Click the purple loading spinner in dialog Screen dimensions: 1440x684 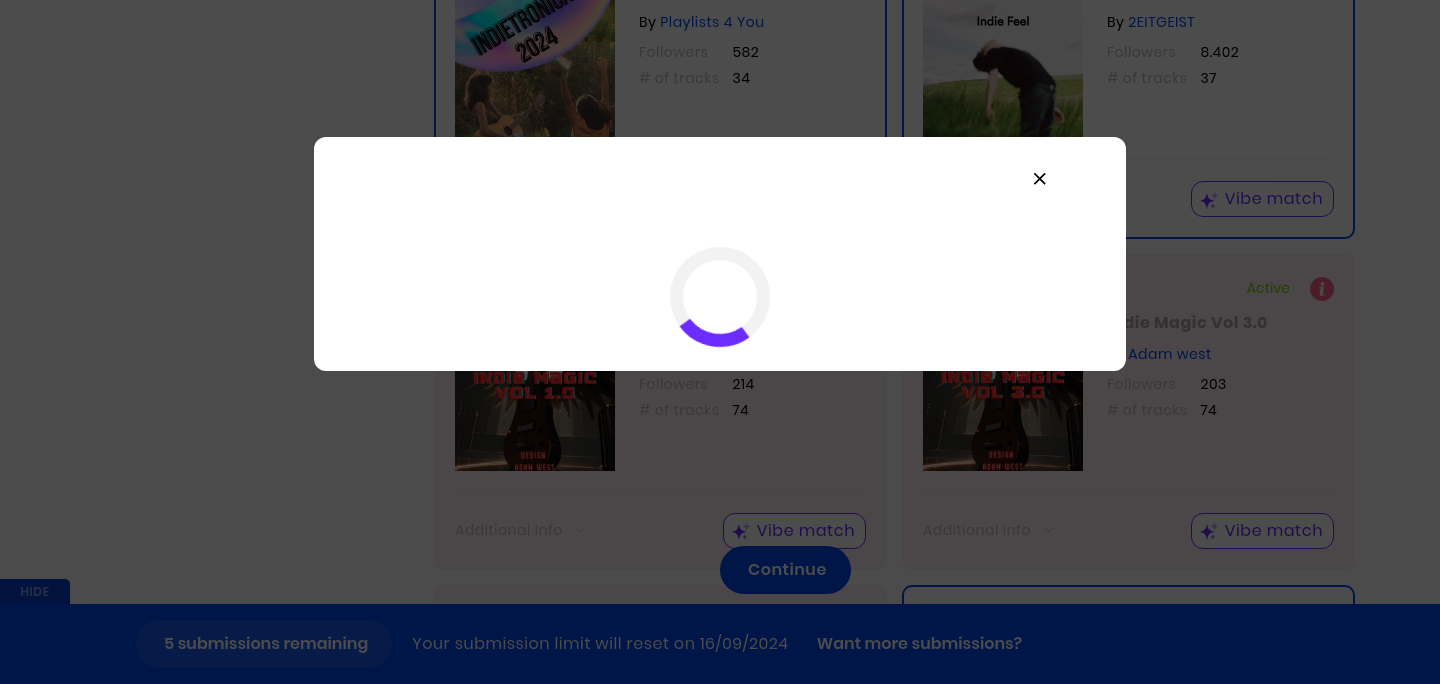point(720,297)
